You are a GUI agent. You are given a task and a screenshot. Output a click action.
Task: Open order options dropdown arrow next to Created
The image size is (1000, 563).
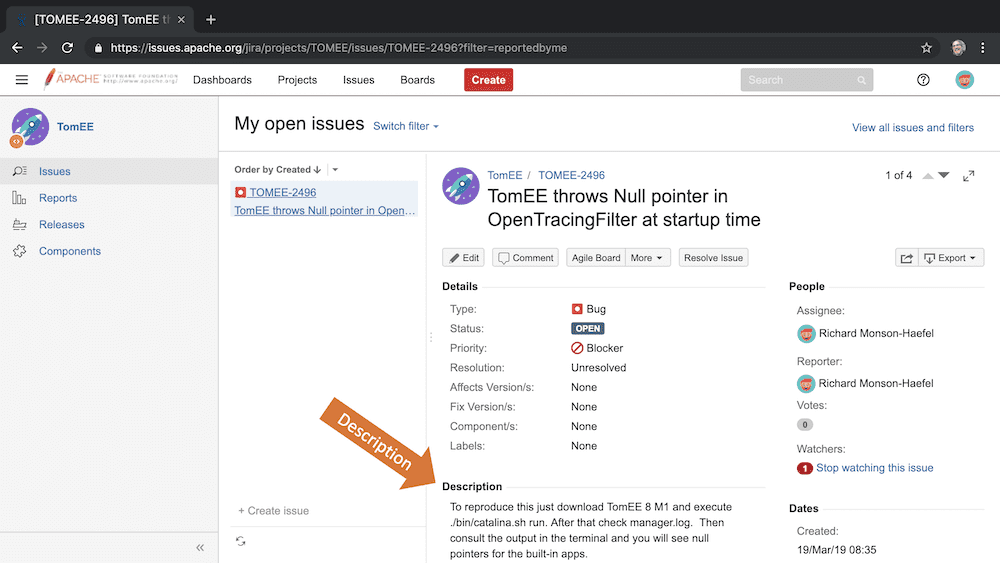[x=335, y=170]
